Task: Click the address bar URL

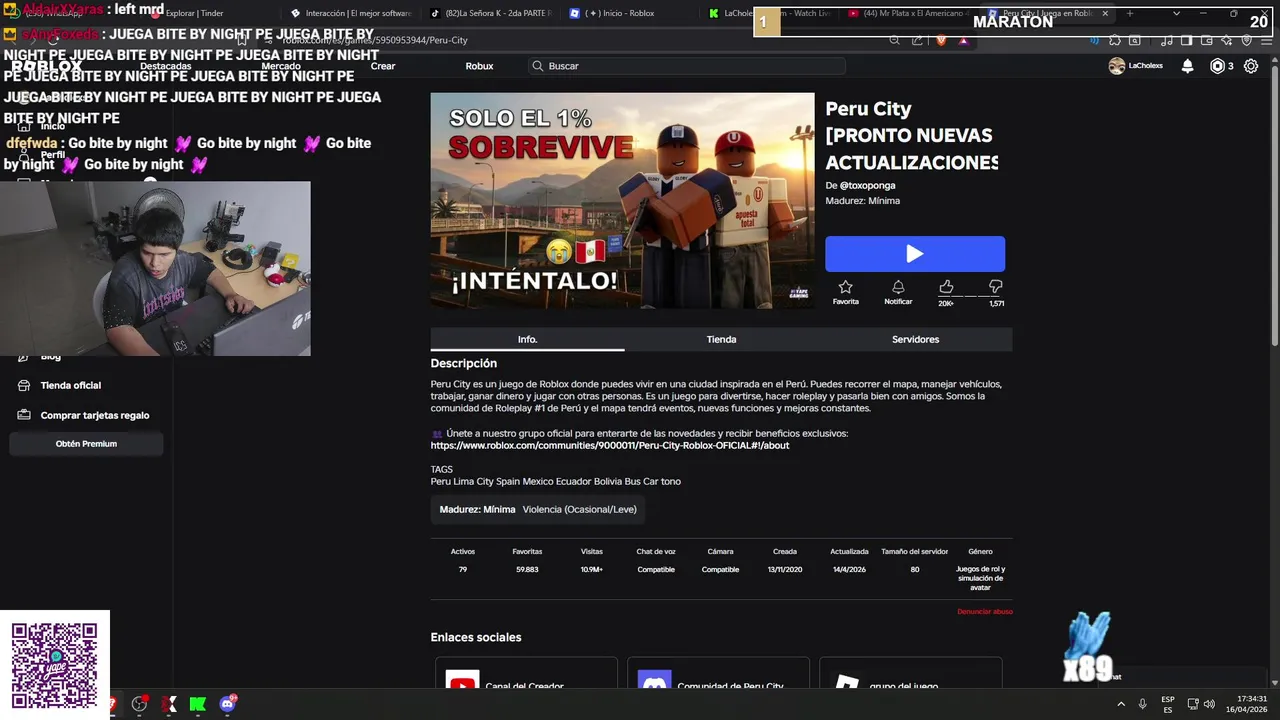Action: pyautogui.click(x=375, y=40)
